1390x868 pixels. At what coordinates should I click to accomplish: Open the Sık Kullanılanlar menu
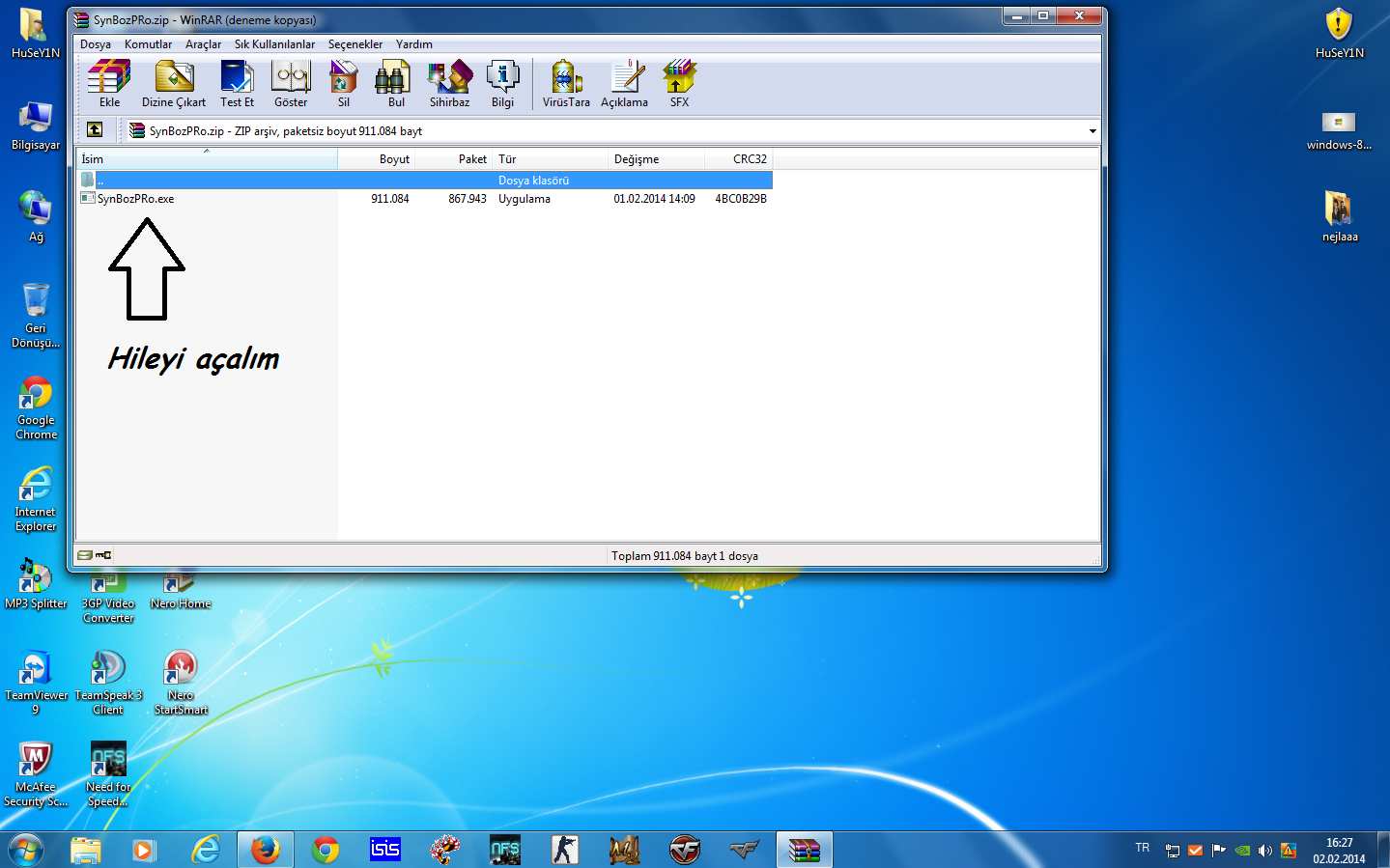(x=274, y=44)
